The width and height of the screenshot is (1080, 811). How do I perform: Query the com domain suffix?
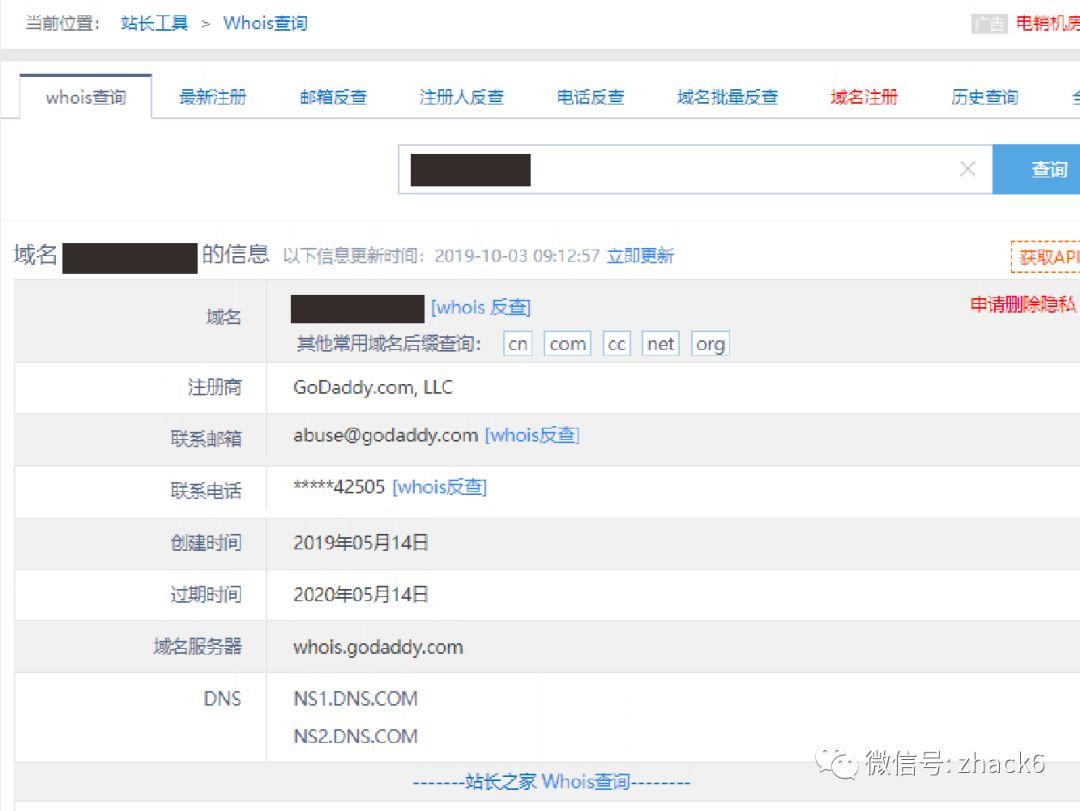(x=567, y=343)
